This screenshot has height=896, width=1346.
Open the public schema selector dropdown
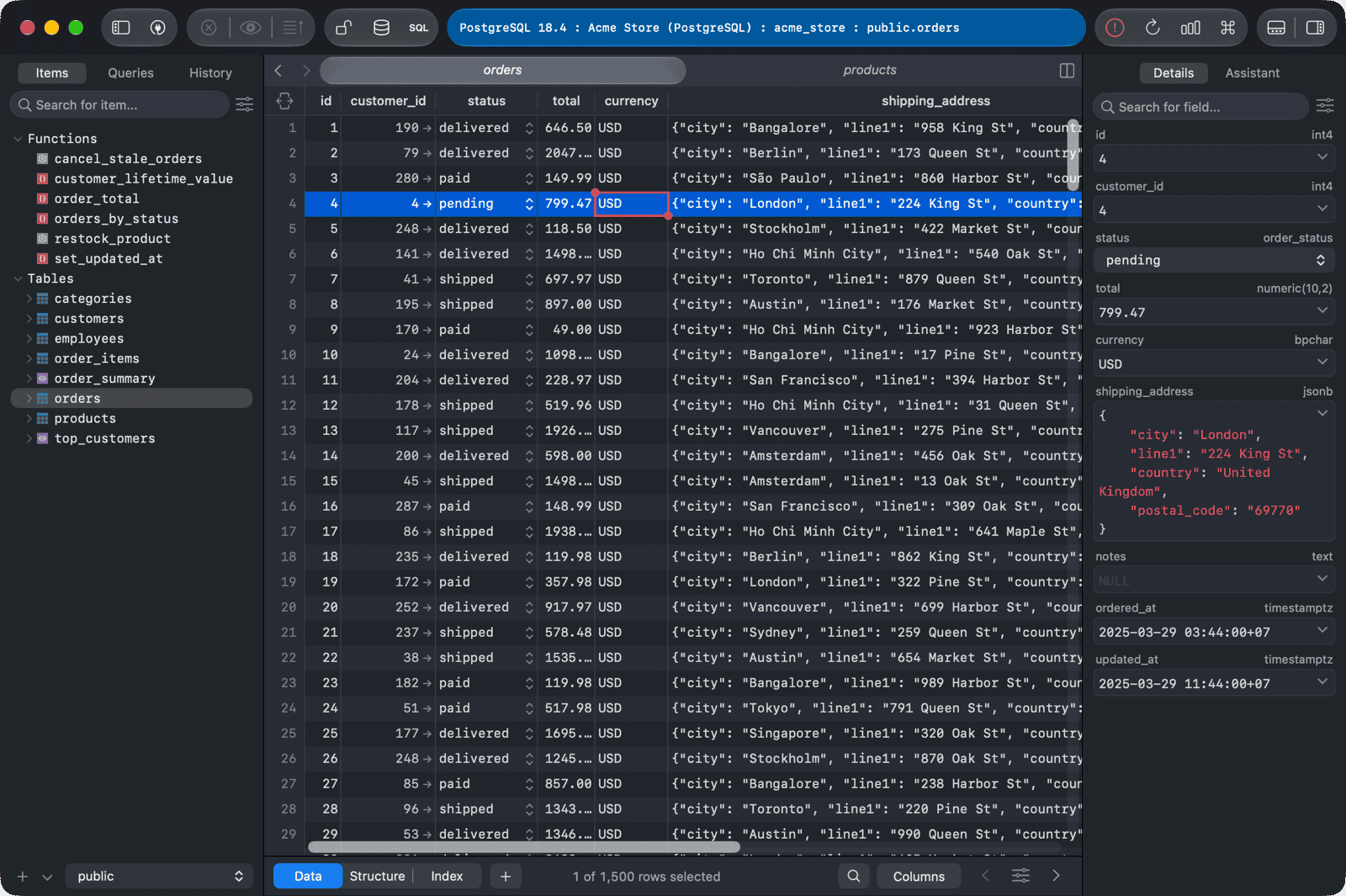coord(159,876)
